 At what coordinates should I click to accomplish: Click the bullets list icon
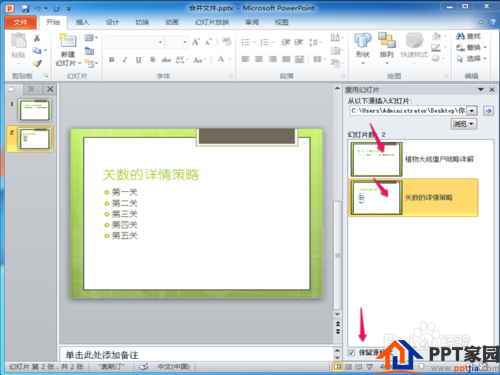(x=246, y=42)
